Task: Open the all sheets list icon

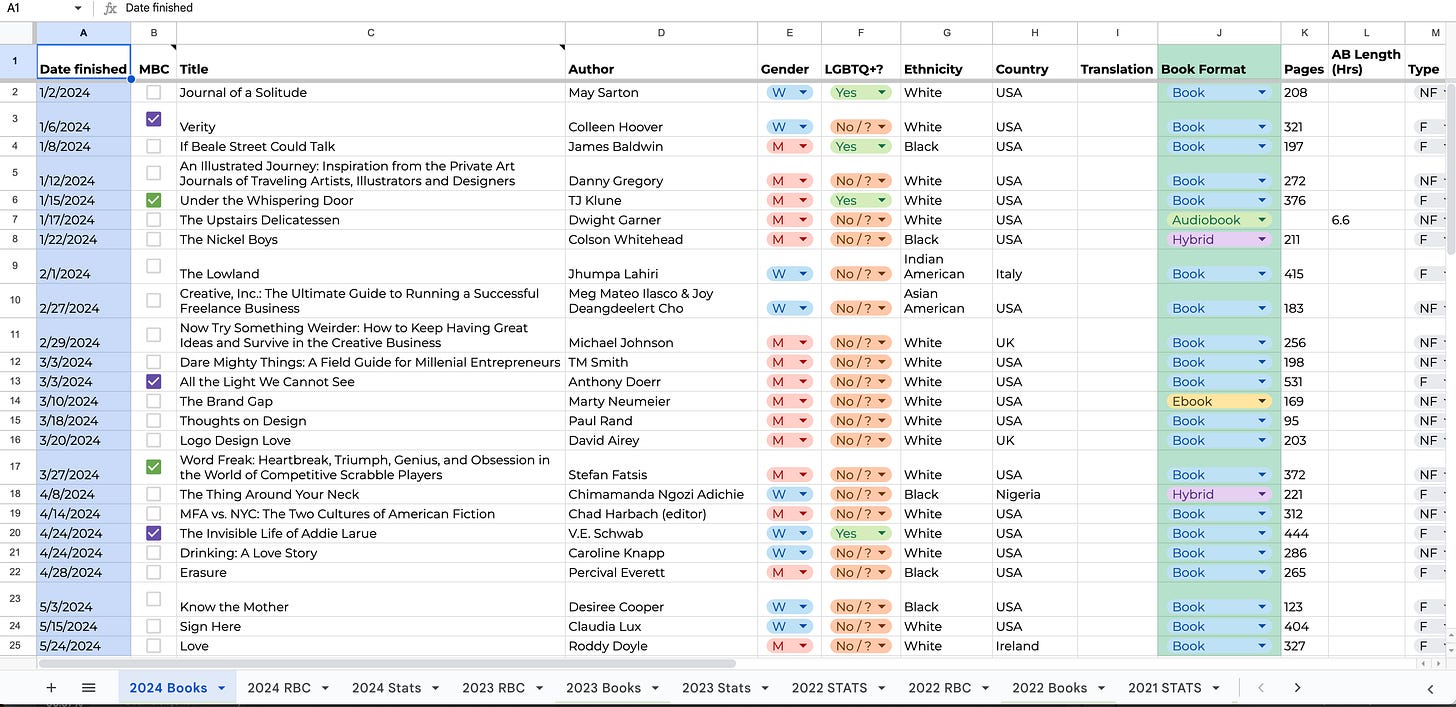Action: pos(88,688)
